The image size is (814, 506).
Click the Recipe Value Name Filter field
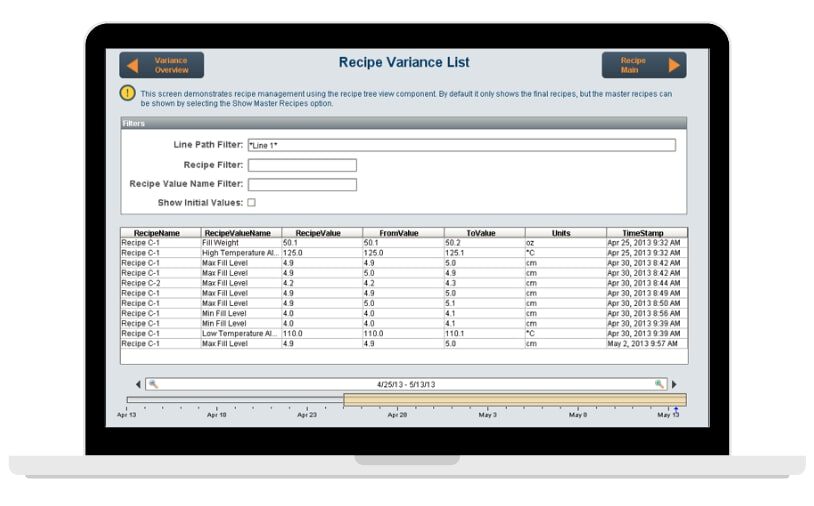(x=302, y=184)
